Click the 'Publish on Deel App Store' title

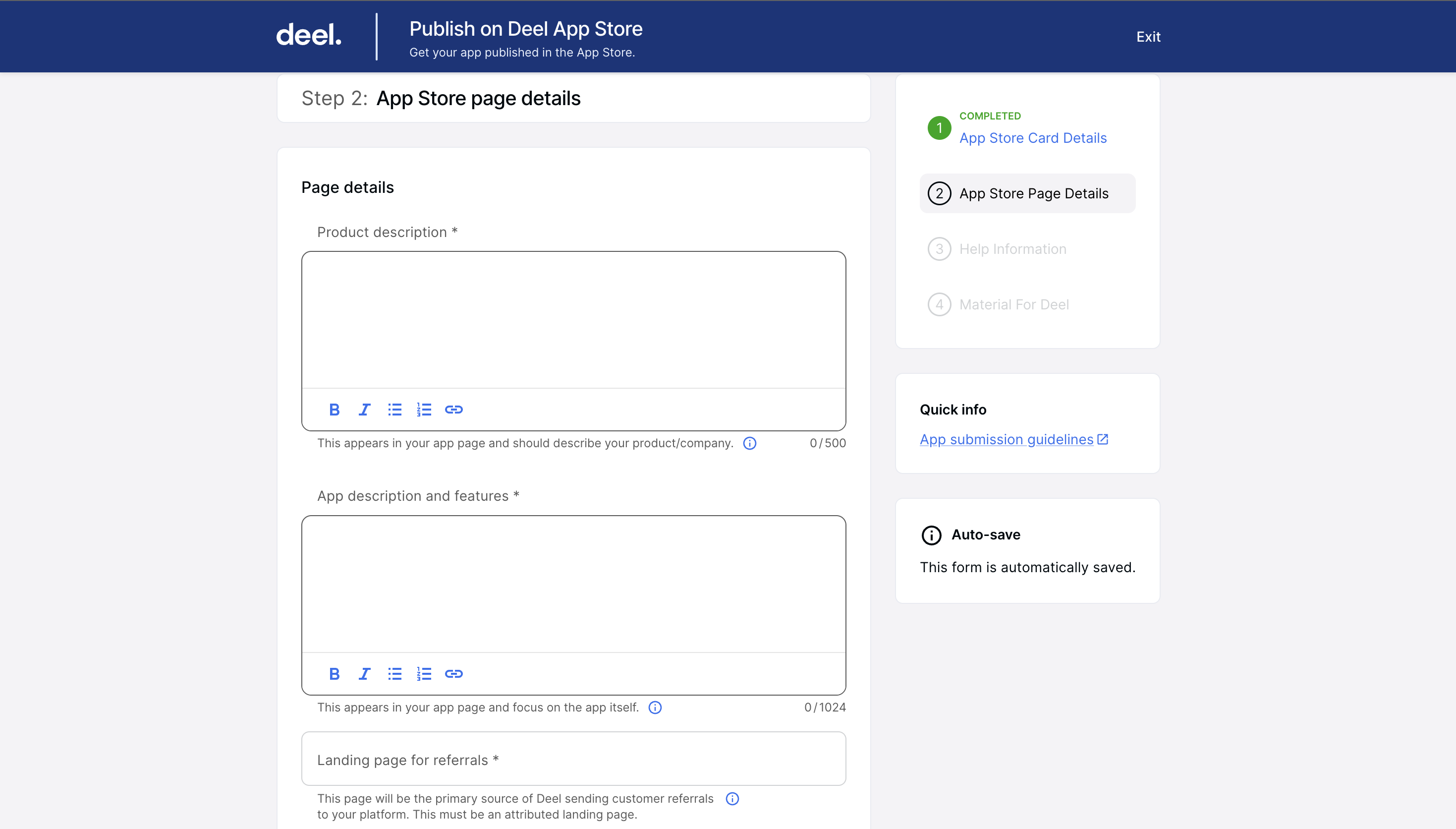[526, 28]
